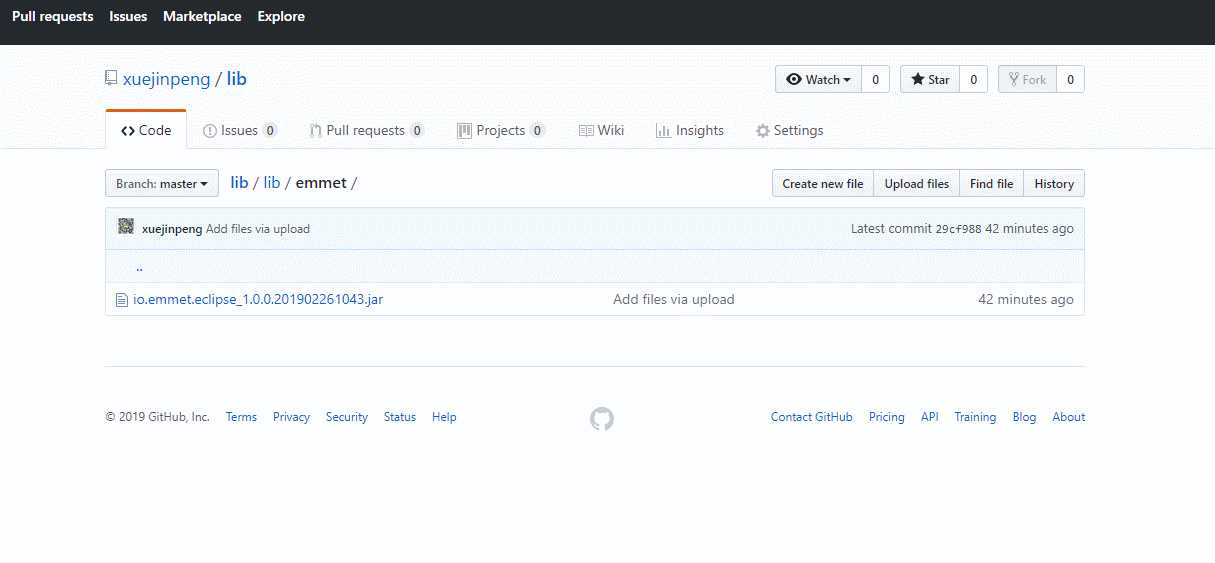Open the Wiki tab with book icon
The width and height of the screenshot is (1215, 563).
pyautogui.click(x=601, y=130)
